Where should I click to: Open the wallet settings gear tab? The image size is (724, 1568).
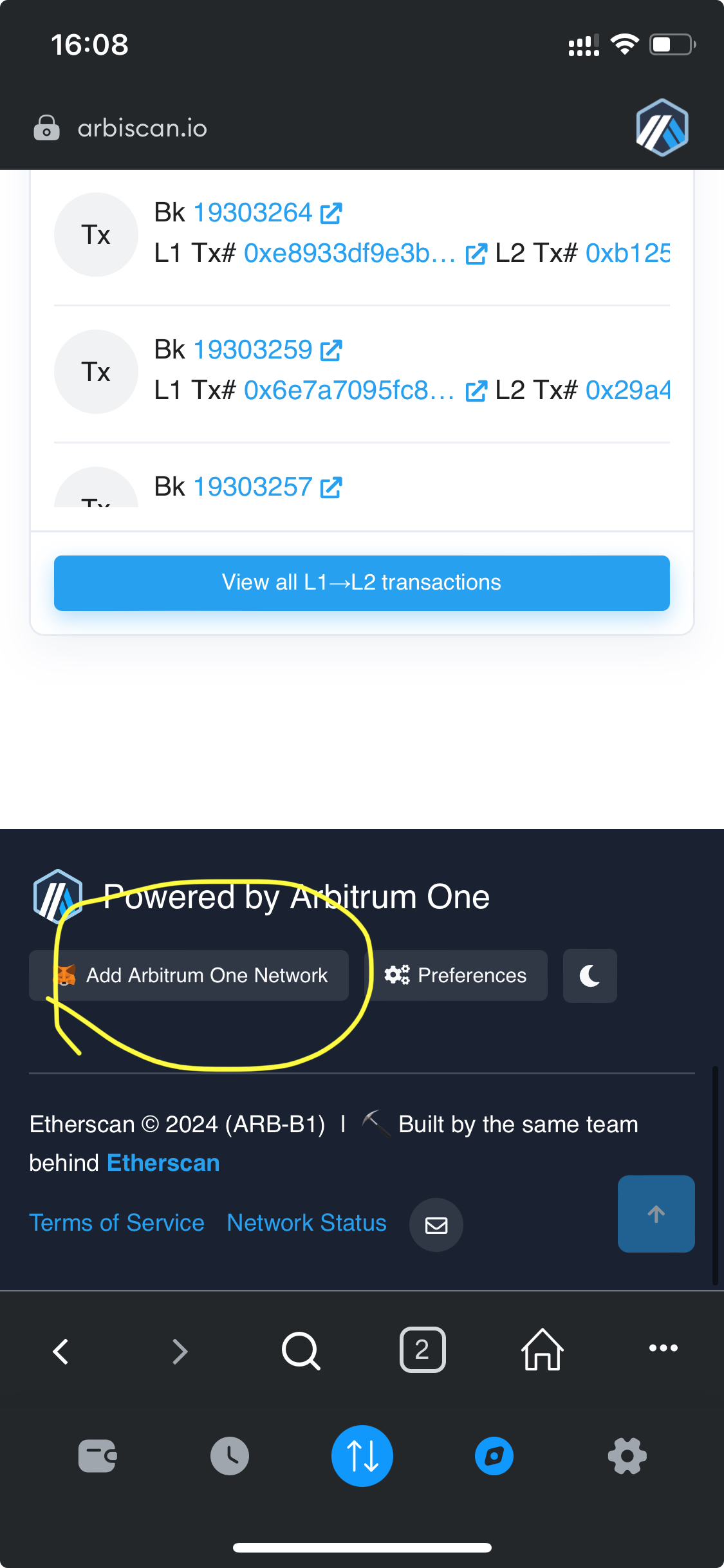[627, 1456]
